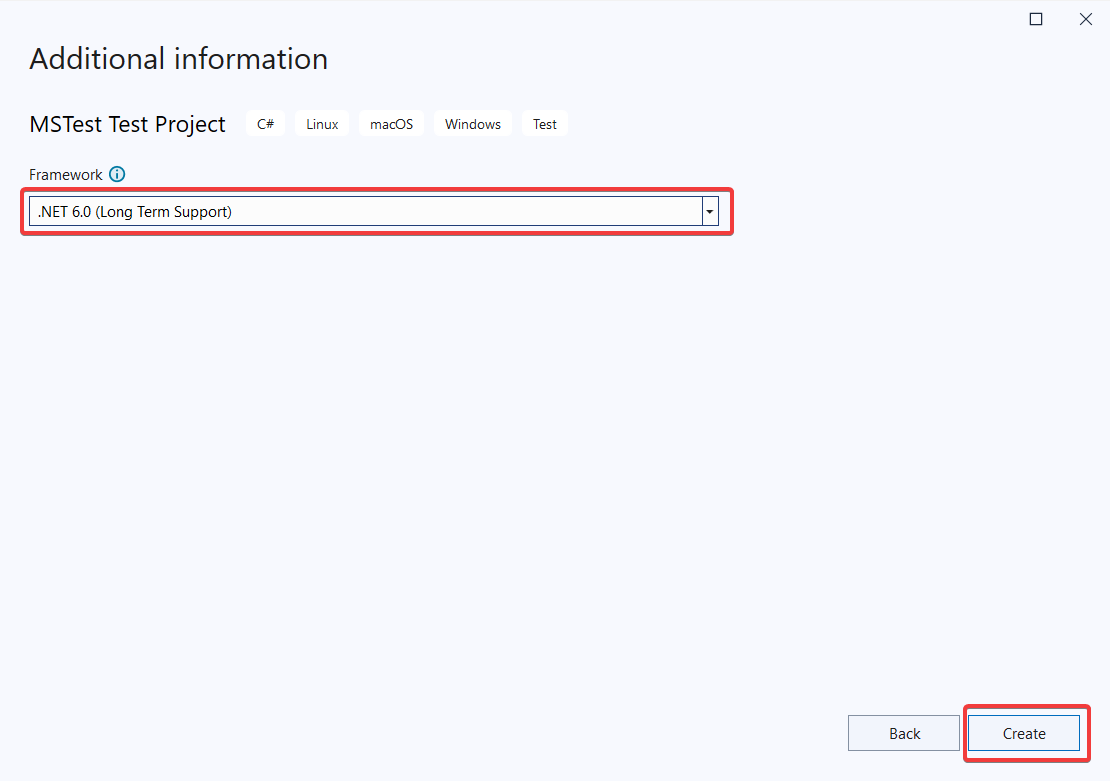Click the Windows platform tag
The width and height of the screenshot is (1110, 781).
(x=472, y=123)
